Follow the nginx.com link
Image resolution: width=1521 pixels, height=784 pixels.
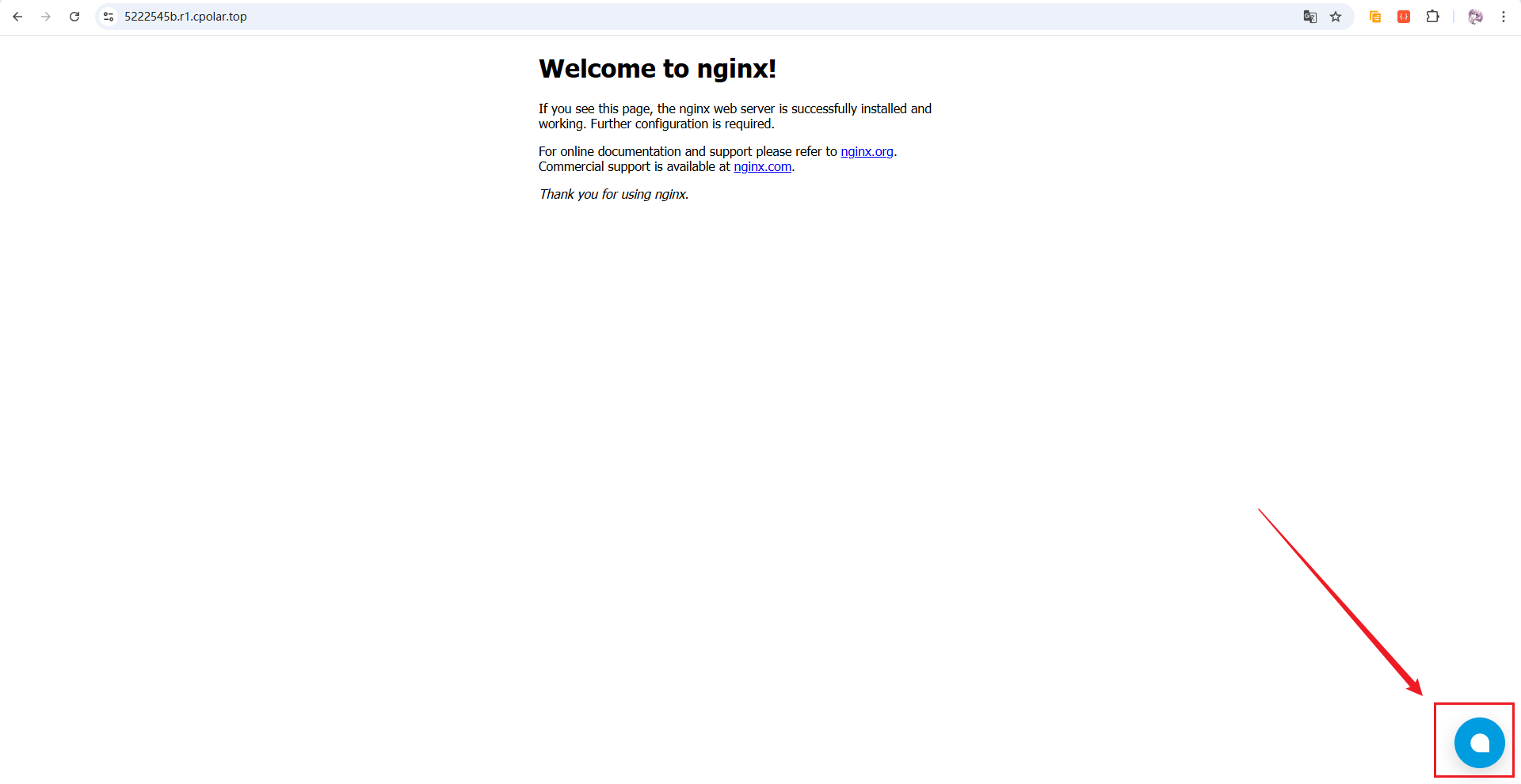pyautogui.click(x=762, y=166)
